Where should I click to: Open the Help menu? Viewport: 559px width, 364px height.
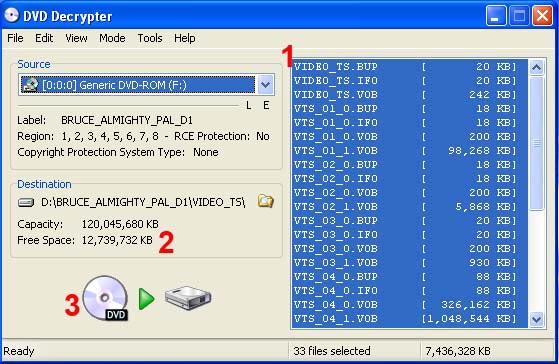185,38
